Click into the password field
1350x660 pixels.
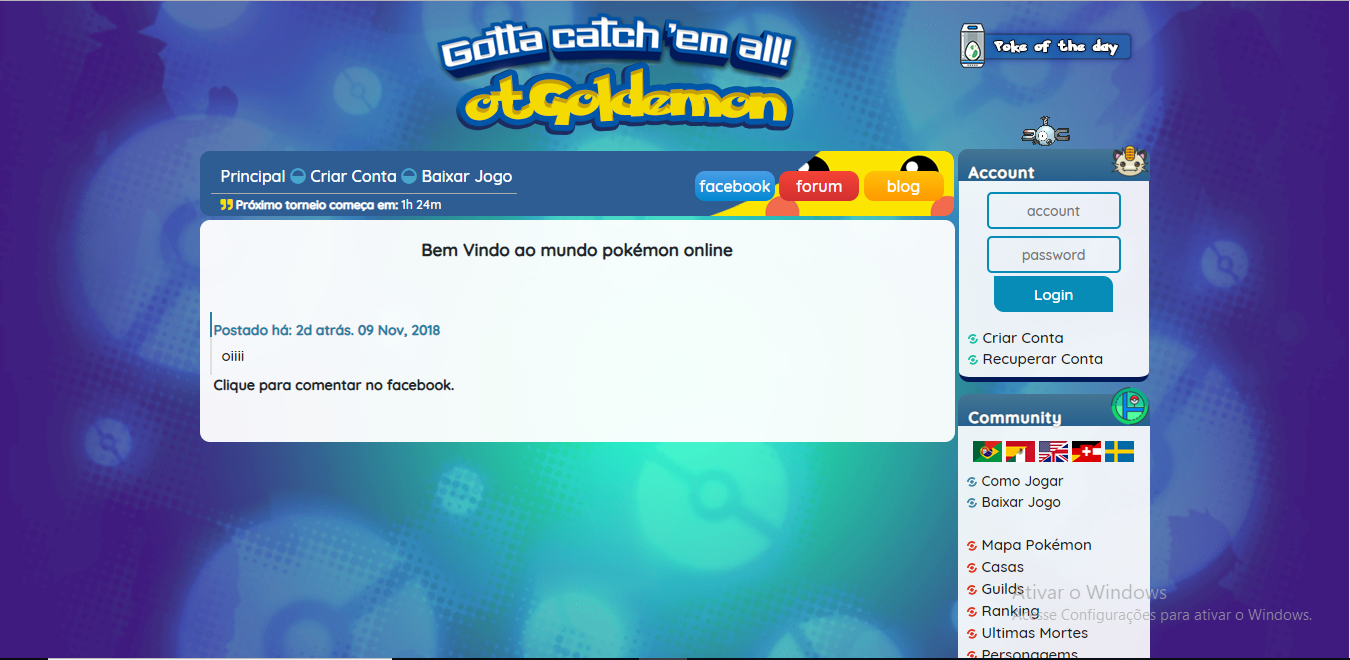coord(1053,255)
